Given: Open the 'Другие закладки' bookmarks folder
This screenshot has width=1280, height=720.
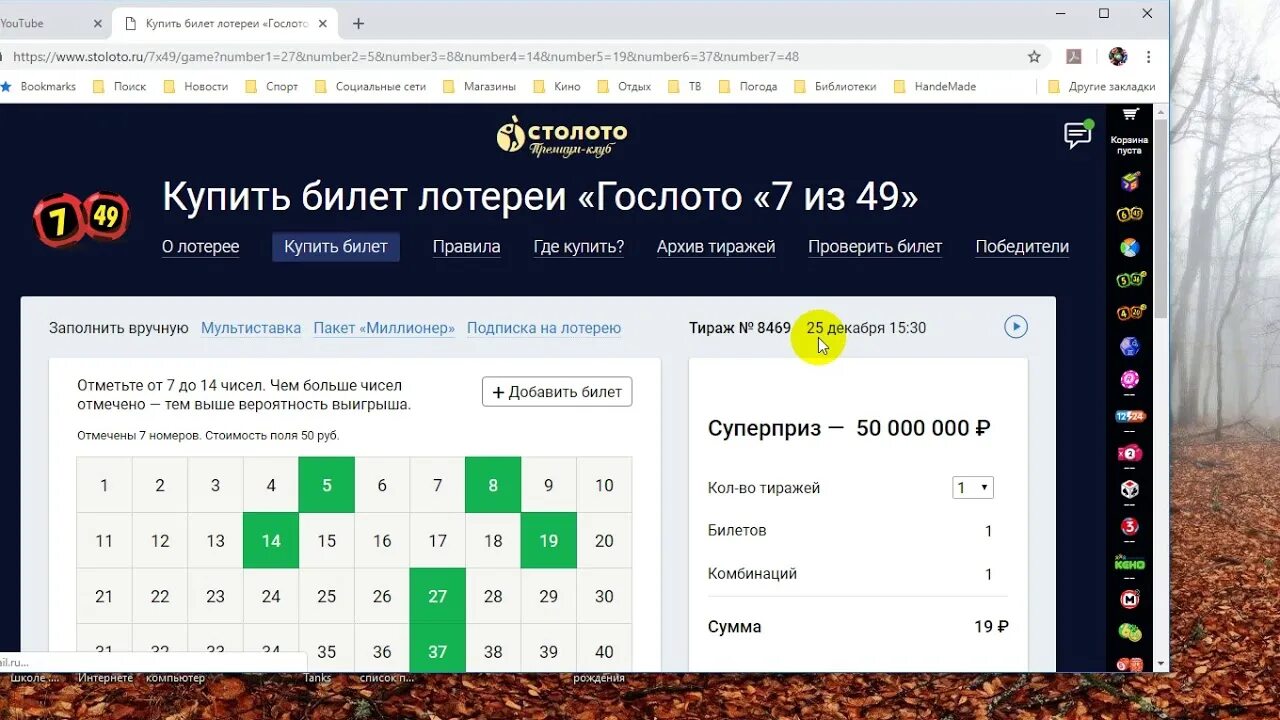Looking at the screenshot, I should click(1101, 87).
